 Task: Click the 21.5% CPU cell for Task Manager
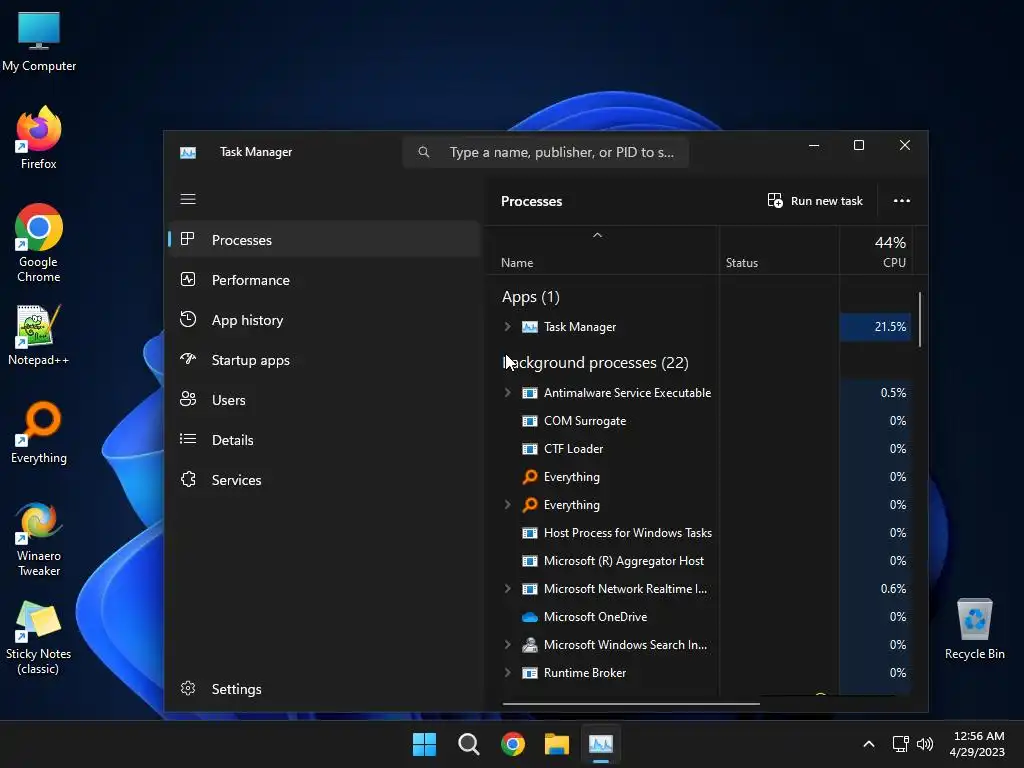[x=876, y=327]
